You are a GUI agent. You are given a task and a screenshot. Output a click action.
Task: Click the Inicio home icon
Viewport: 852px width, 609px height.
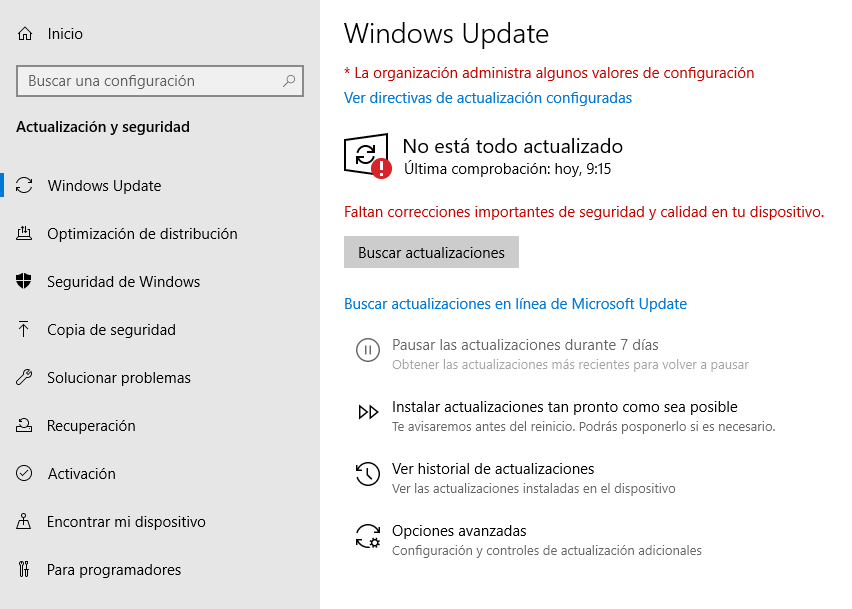click(25, 34)
